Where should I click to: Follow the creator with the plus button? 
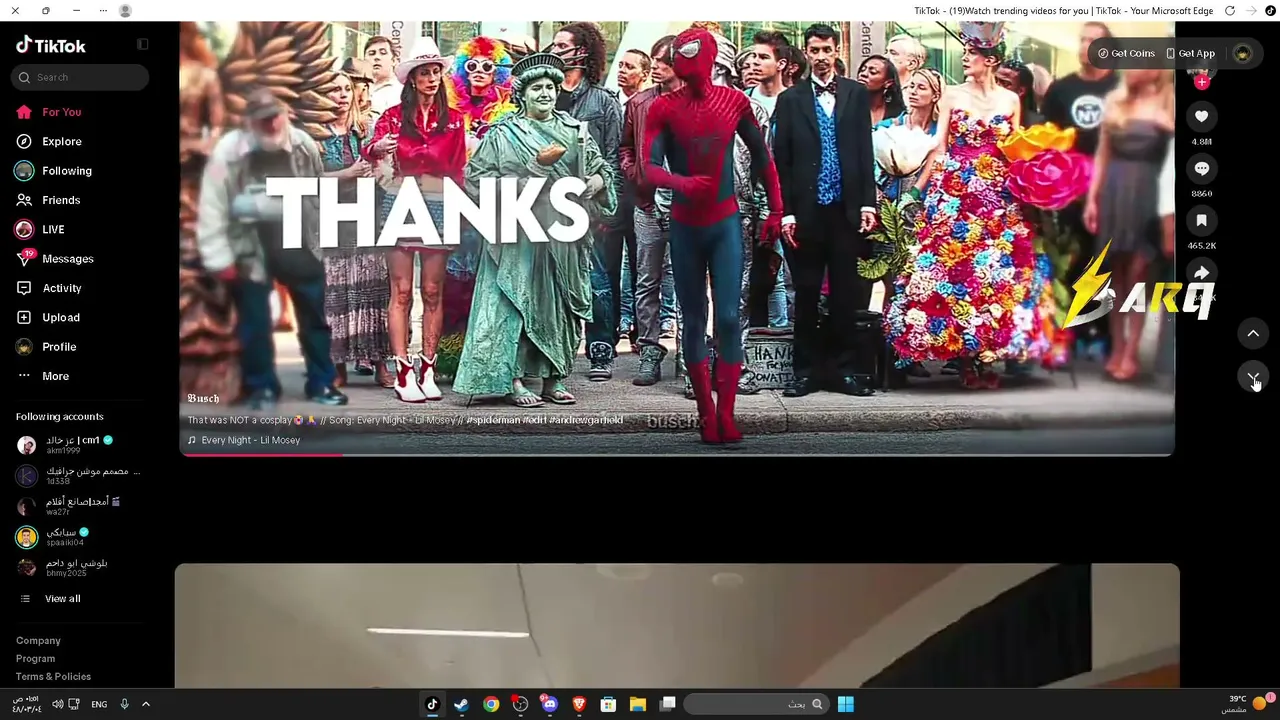[x=1202, y=82]
